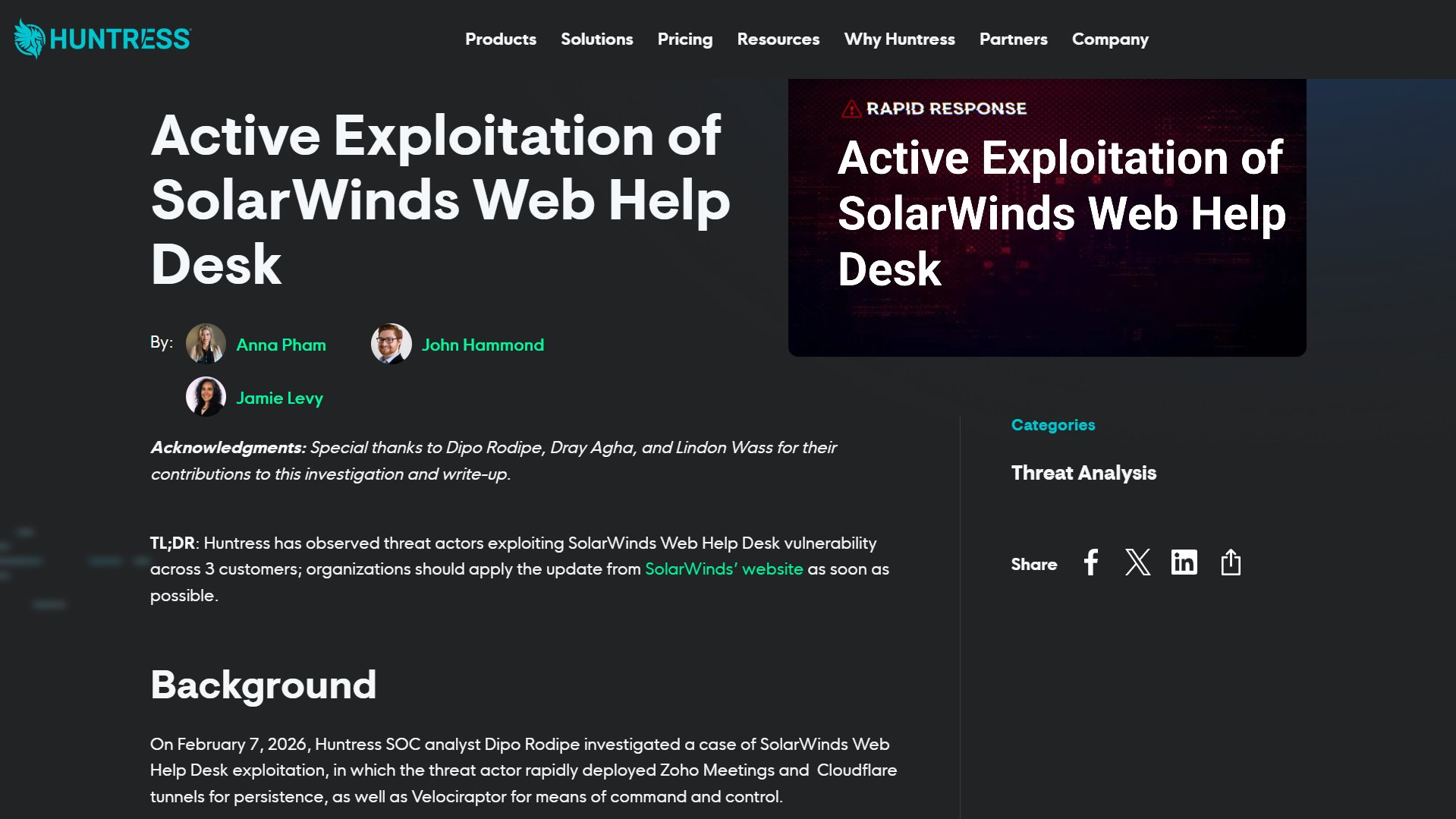Open the Partners nav item
Image resolution: width=1456 pixels, height=819 pixels.
(x=1013, y=39)
